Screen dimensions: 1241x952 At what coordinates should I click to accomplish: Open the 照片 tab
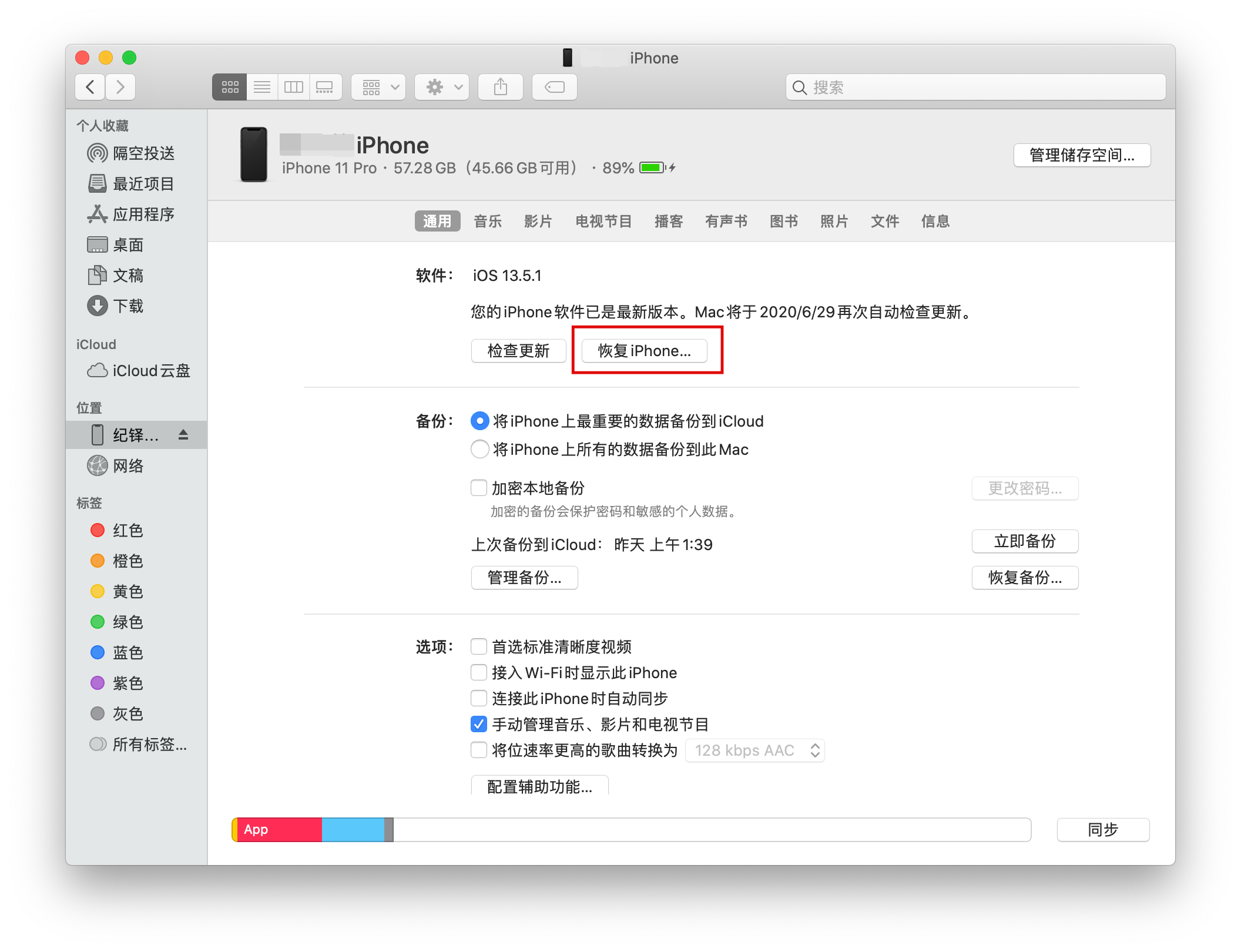(834, 221)
